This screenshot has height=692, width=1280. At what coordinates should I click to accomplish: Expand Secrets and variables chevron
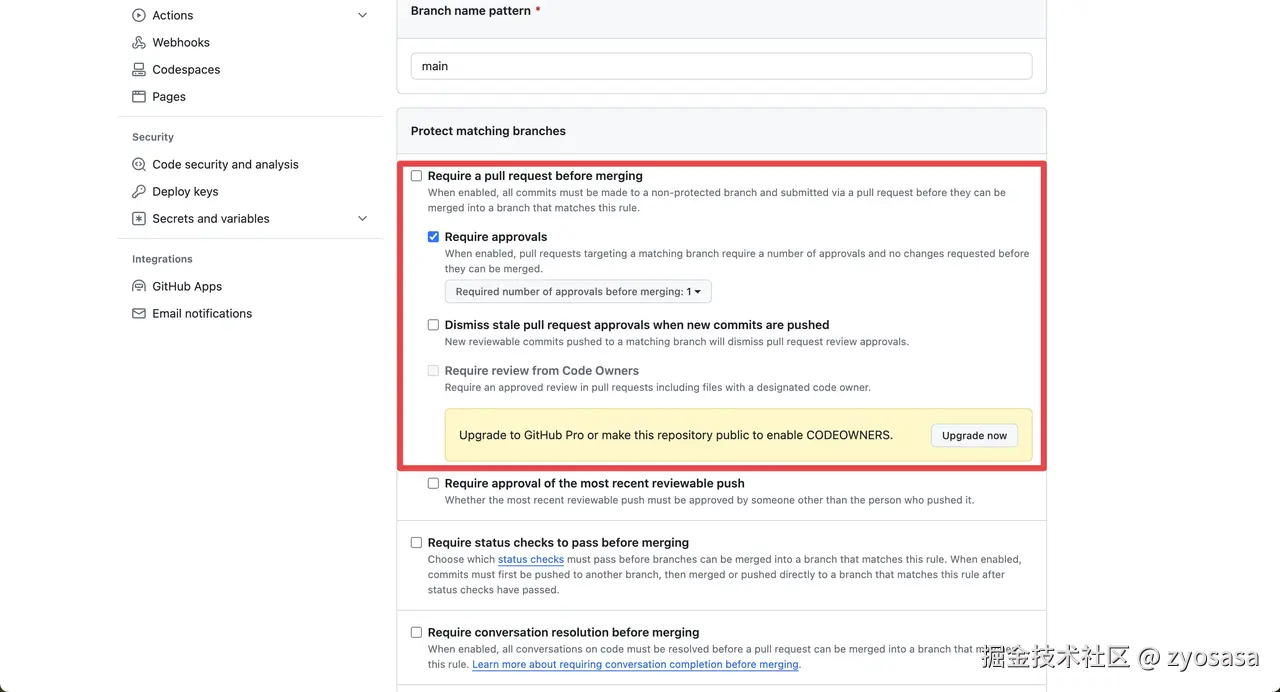362,219
